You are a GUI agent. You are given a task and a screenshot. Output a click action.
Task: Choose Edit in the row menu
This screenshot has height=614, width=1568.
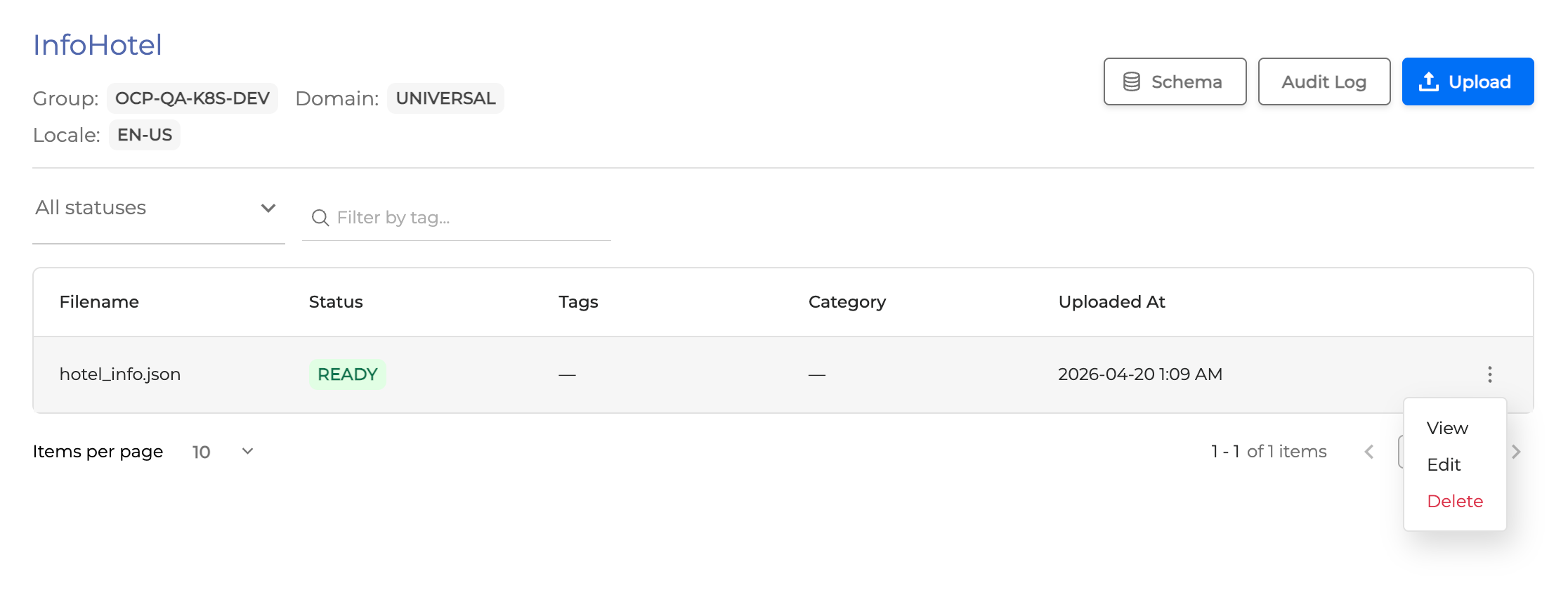click(x=1444, y=464)
